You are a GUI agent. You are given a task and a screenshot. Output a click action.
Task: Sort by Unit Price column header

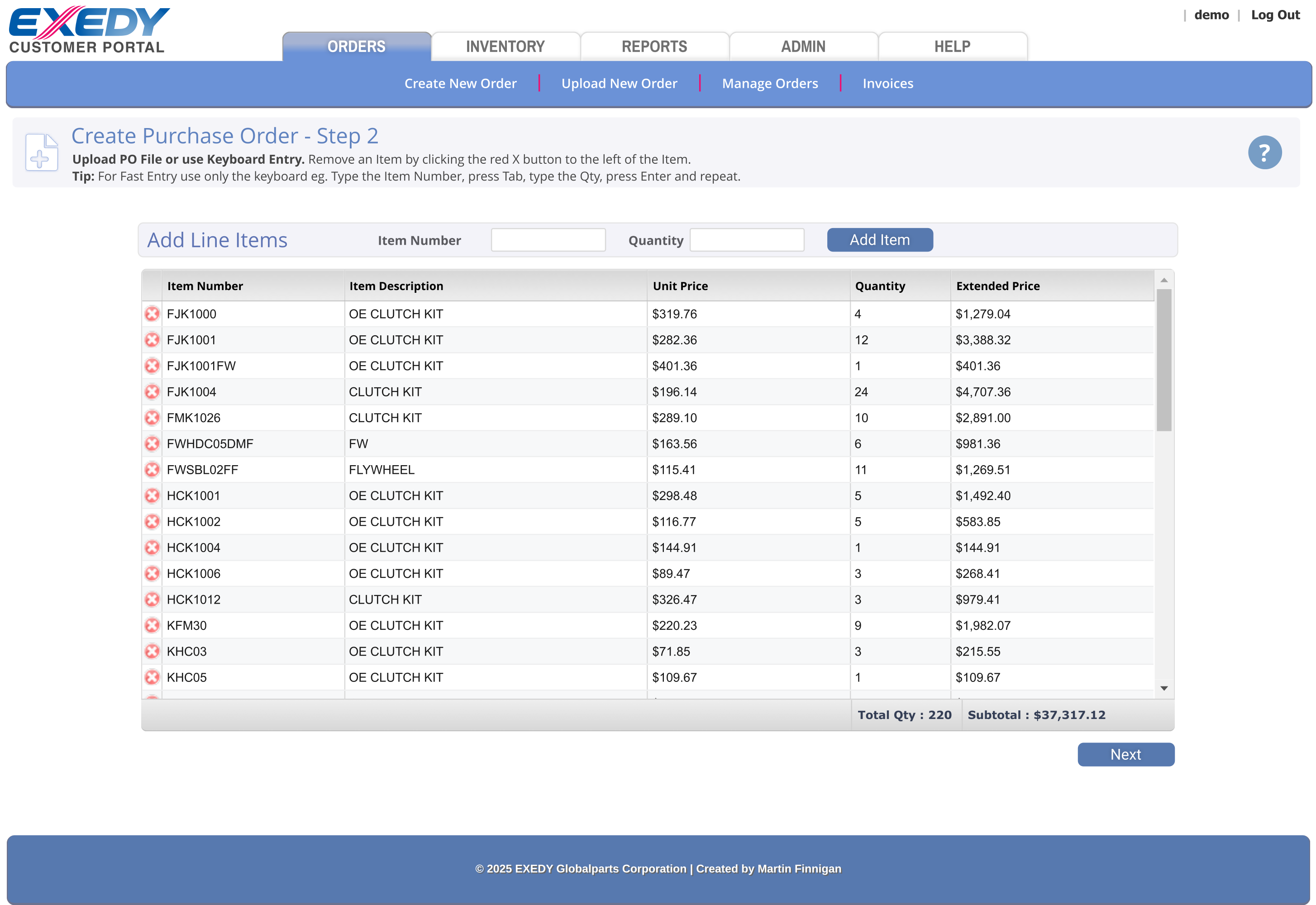(749, 286)
